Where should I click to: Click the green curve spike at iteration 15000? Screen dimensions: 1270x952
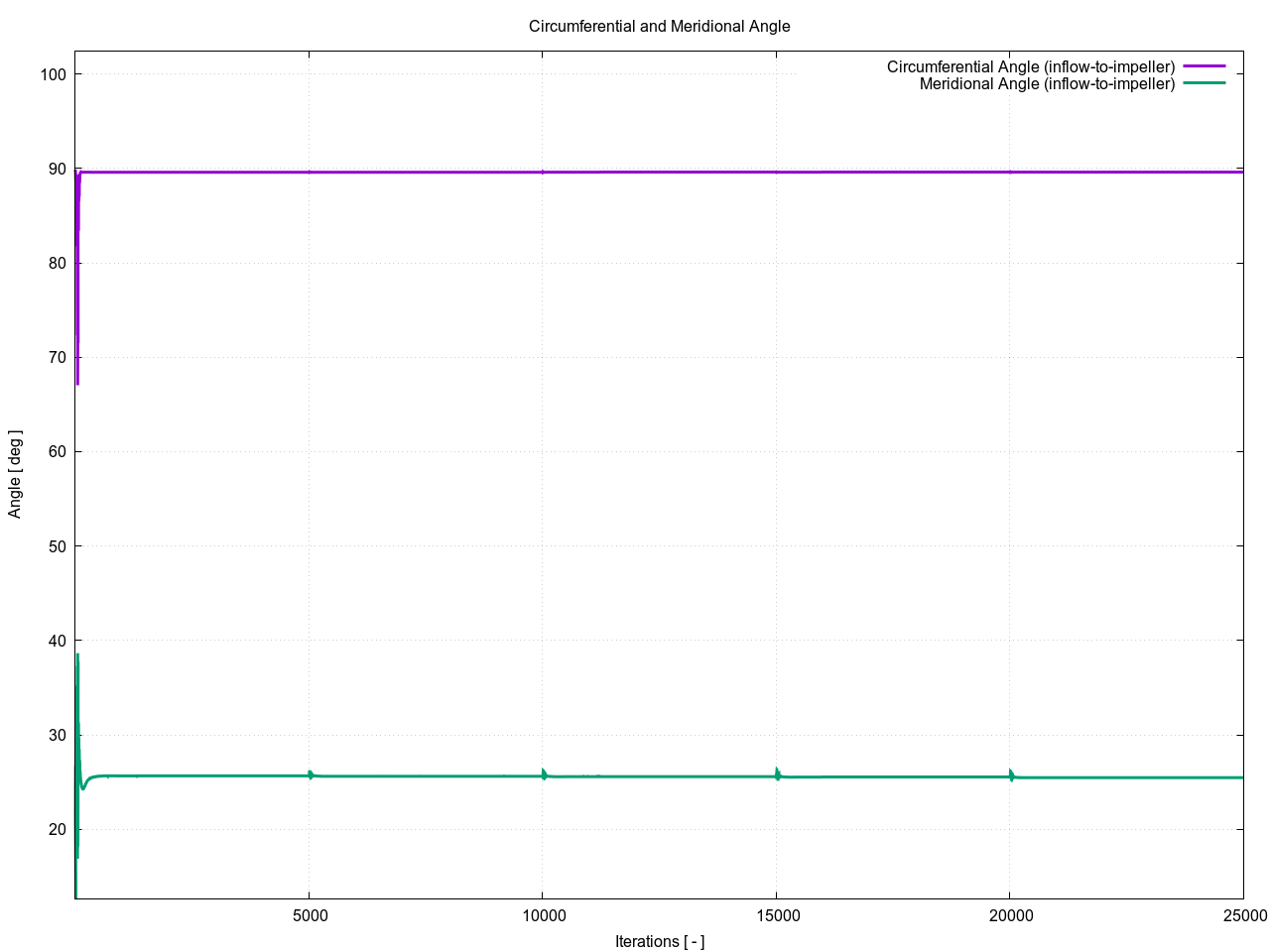click(x=777, y=773)
